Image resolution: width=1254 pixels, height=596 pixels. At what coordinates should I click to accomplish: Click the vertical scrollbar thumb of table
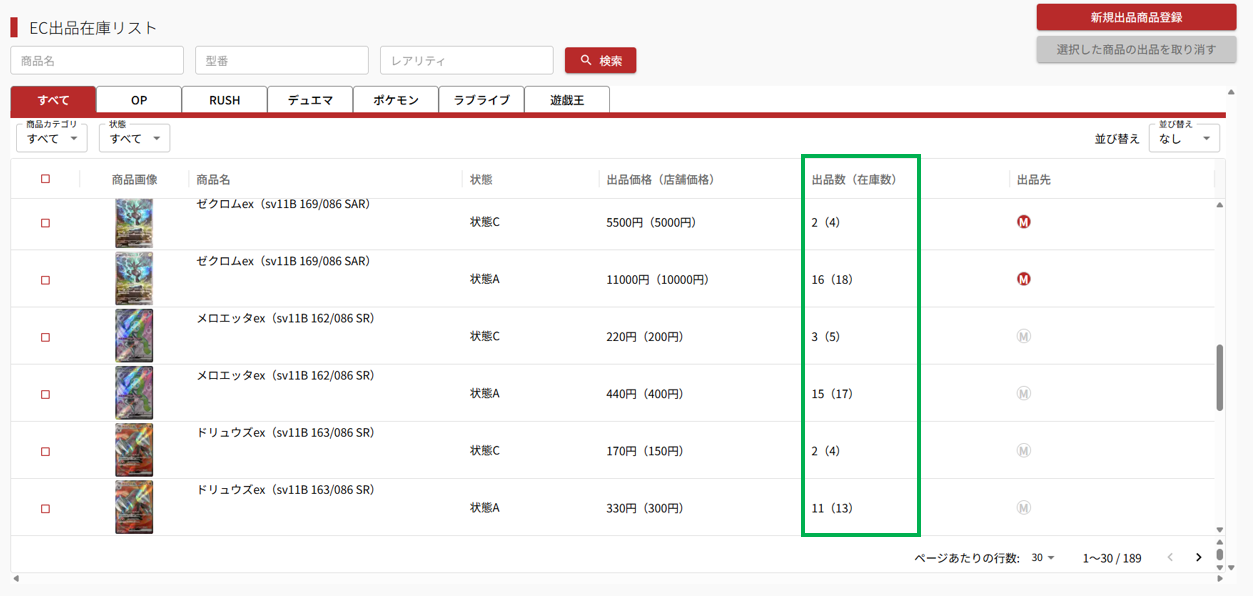[x=1220, y=377]
